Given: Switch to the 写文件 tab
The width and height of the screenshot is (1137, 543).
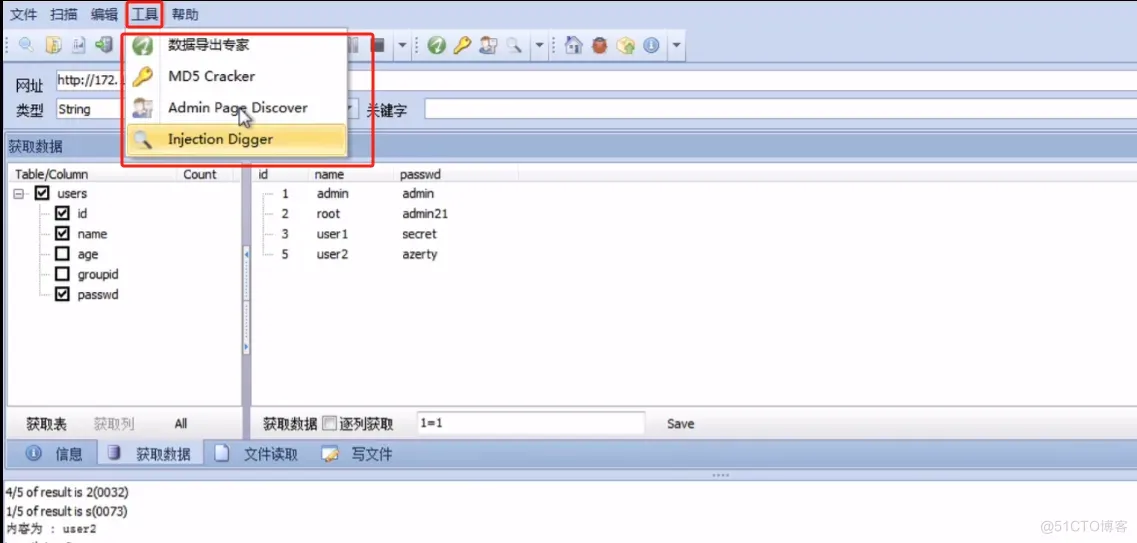Looking at the screenshot, I should pos(357,455).
